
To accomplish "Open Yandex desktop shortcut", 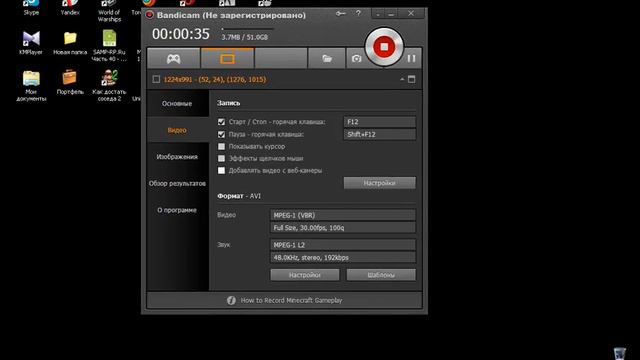I will pos(70,7).
